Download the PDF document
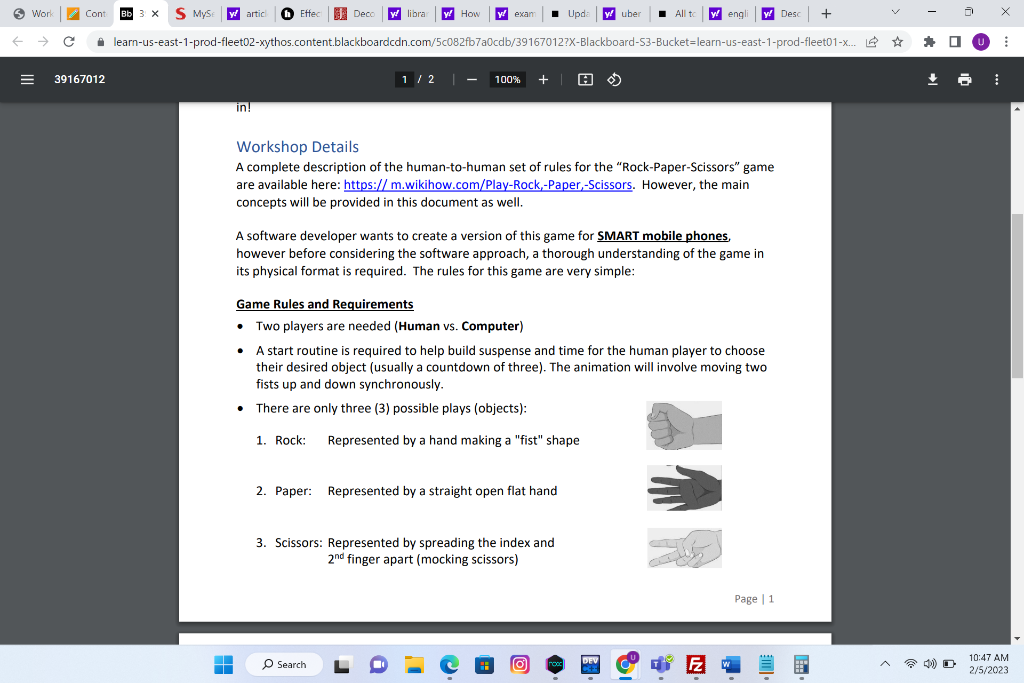Screen dimensions: 1024x683 (x=932, y=79)
